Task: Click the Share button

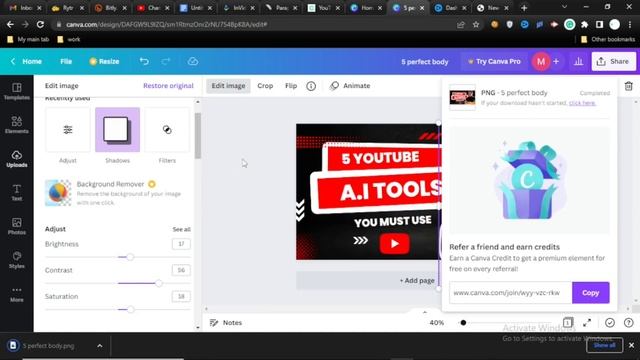Action: click(x=613, y=62)
